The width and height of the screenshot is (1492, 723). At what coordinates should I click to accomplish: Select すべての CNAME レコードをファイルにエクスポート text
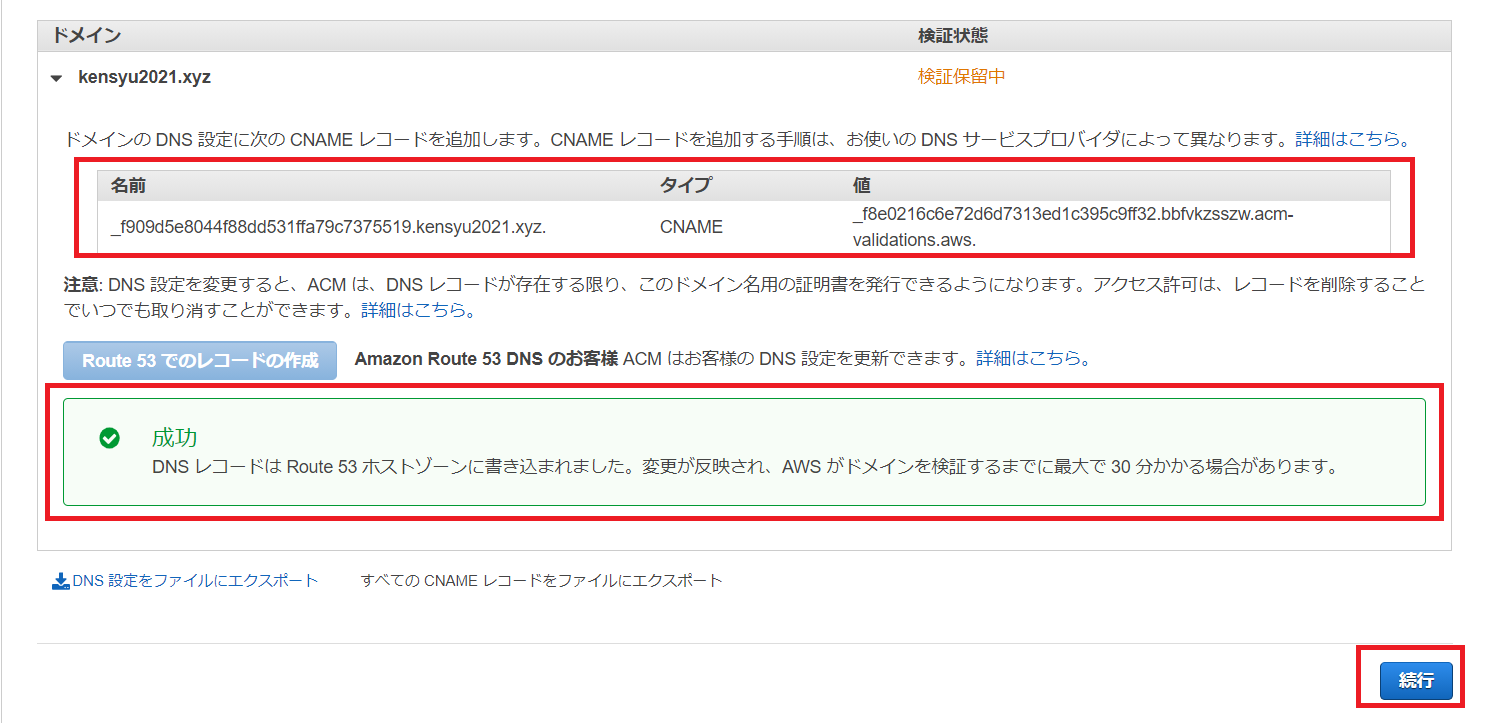click(541, 580)
